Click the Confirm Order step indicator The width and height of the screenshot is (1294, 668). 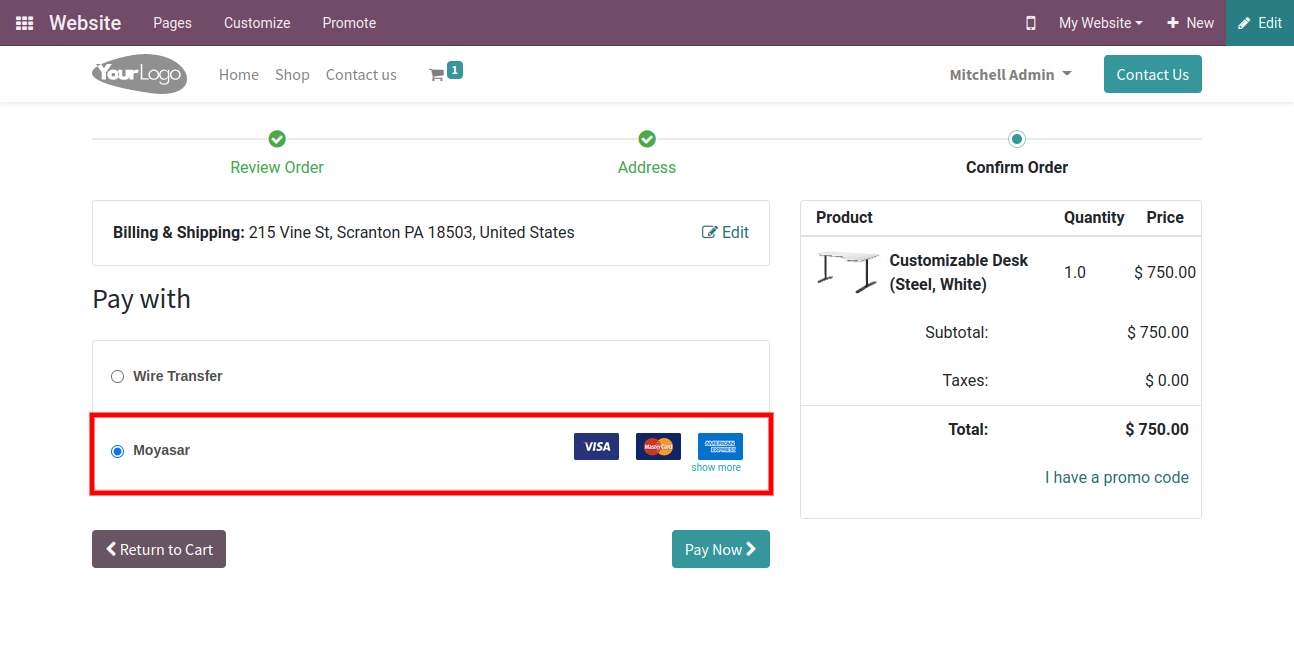click(x=1017, y=139)
